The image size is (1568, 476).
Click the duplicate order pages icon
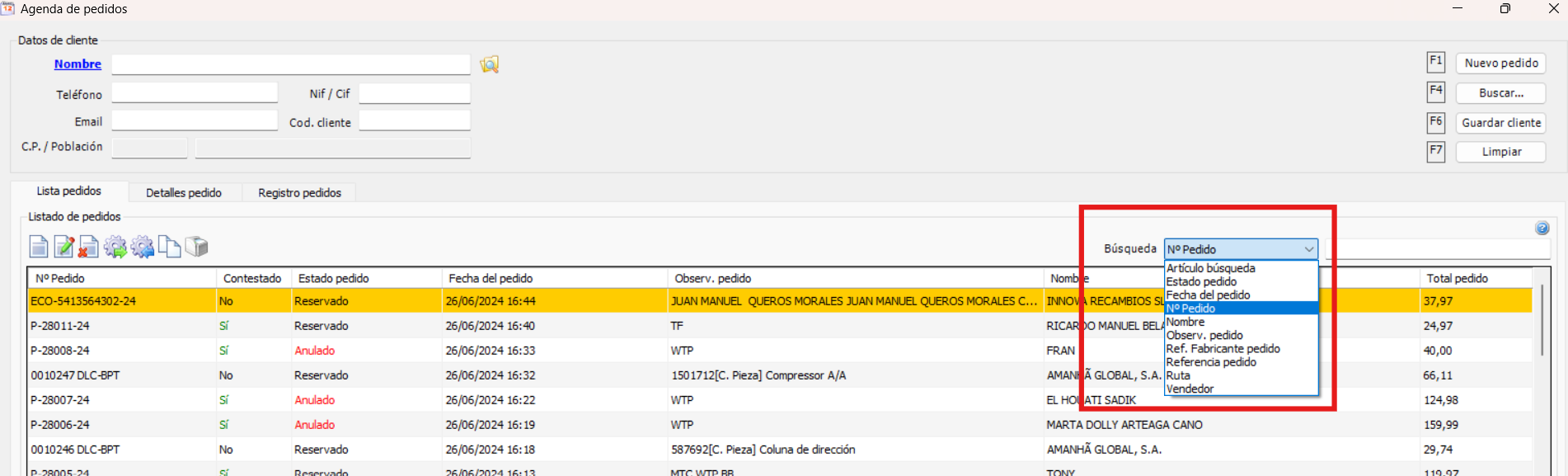click(x=169, y=247)
